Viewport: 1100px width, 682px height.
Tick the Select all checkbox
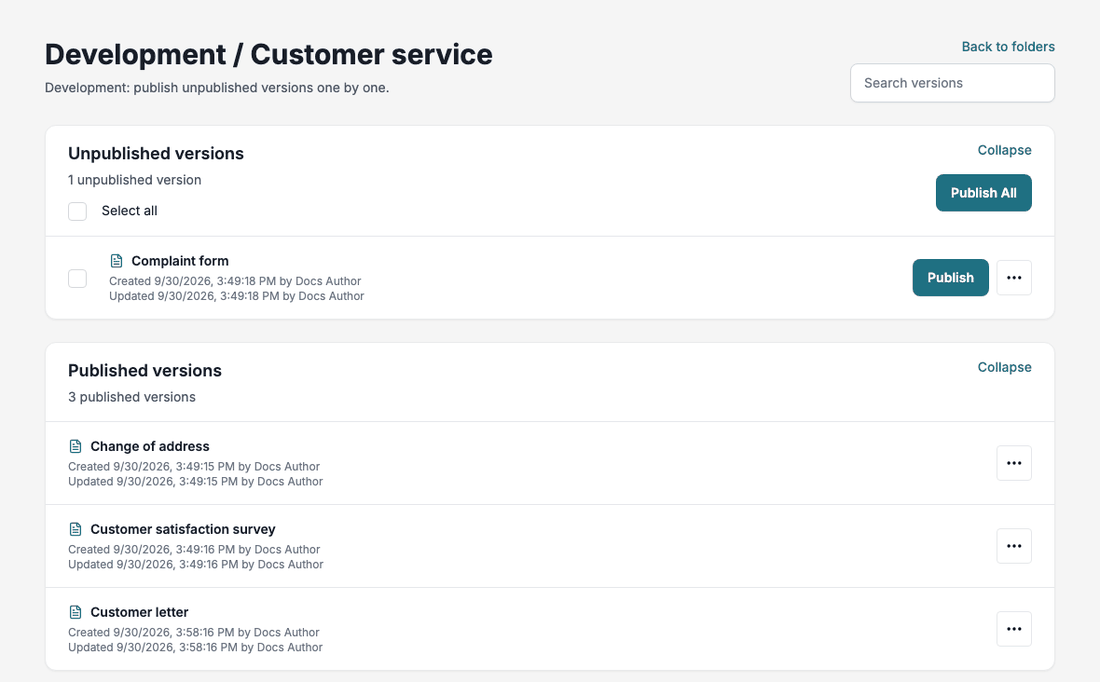point(77,211)
